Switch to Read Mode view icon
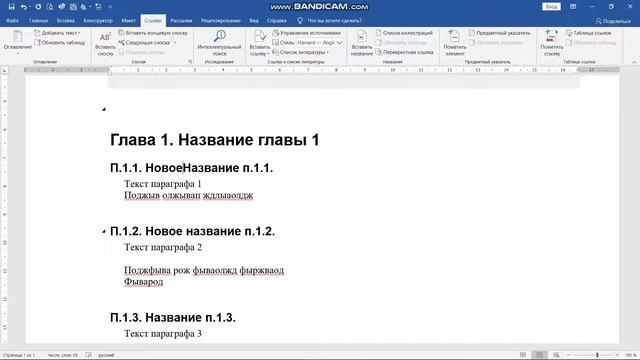640x360 pixels. 523,355
